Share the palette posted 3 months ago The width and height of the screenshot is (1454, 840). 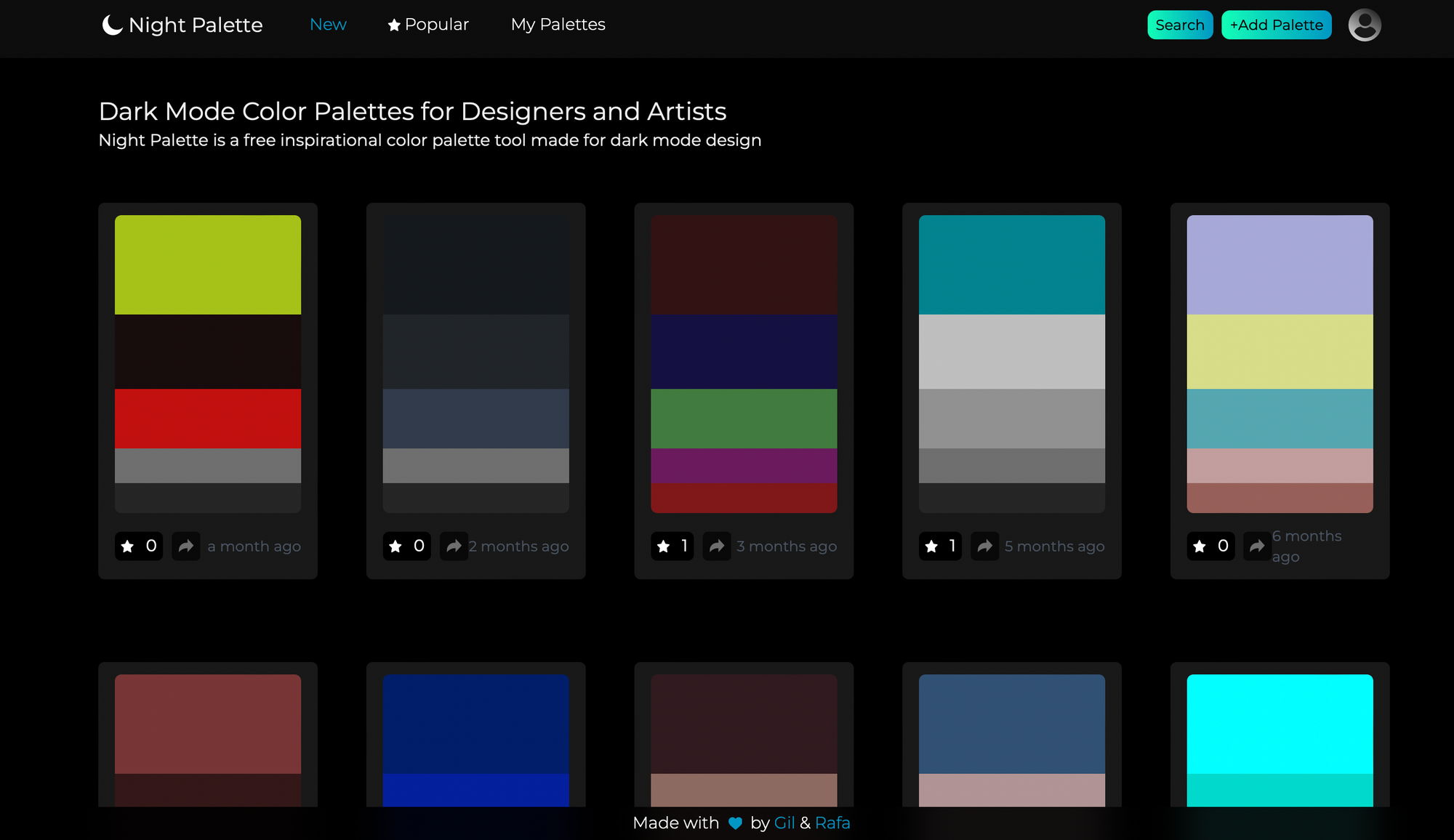tap(717, 546)
